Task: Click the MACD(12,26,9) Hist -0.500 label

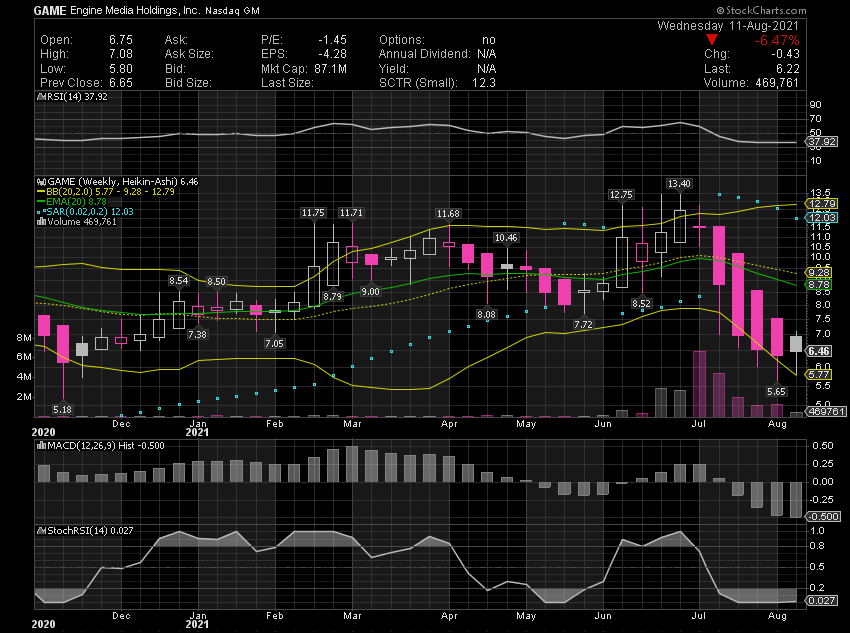Action: [106, 445]
